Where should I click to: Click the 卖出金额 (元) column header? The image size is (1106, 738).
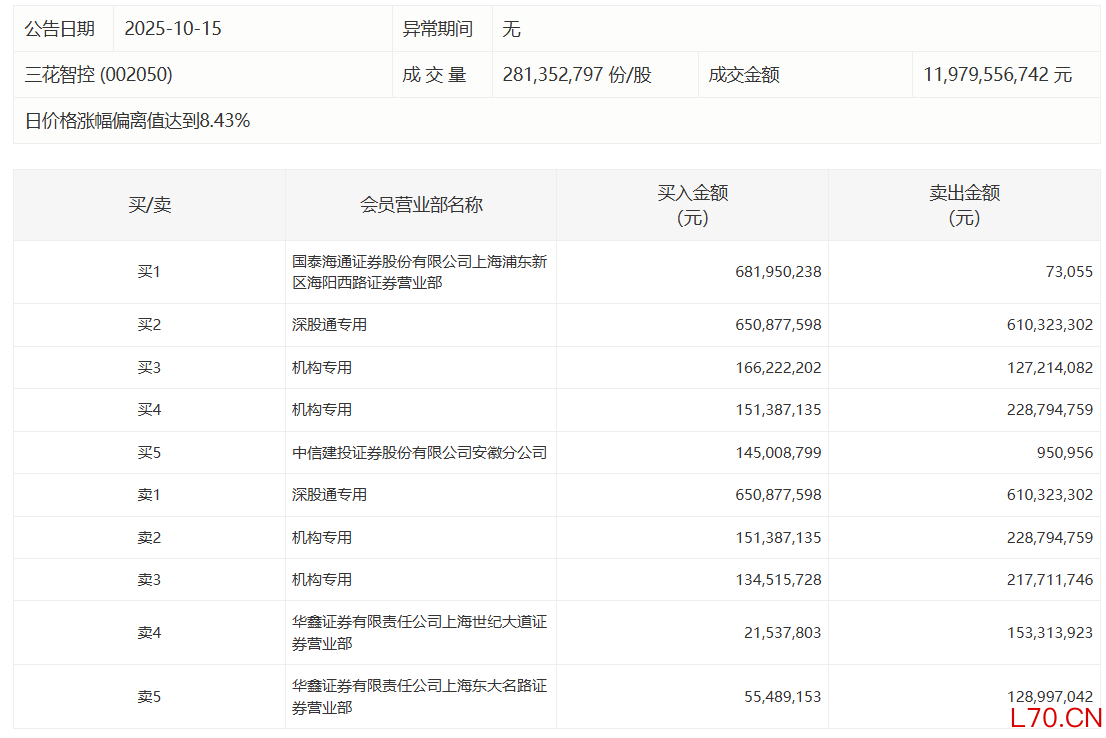point(964,205)
